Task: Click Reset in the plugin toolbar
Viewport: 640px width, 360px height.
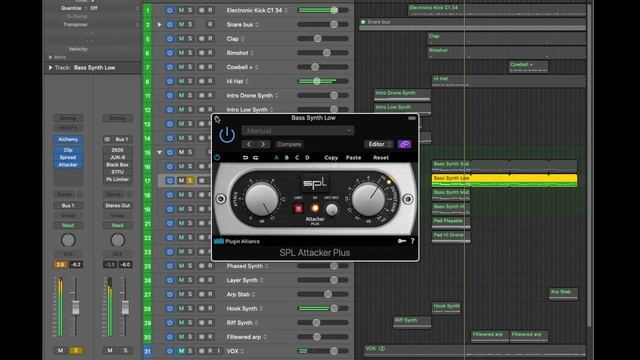Action: (381, 158)
